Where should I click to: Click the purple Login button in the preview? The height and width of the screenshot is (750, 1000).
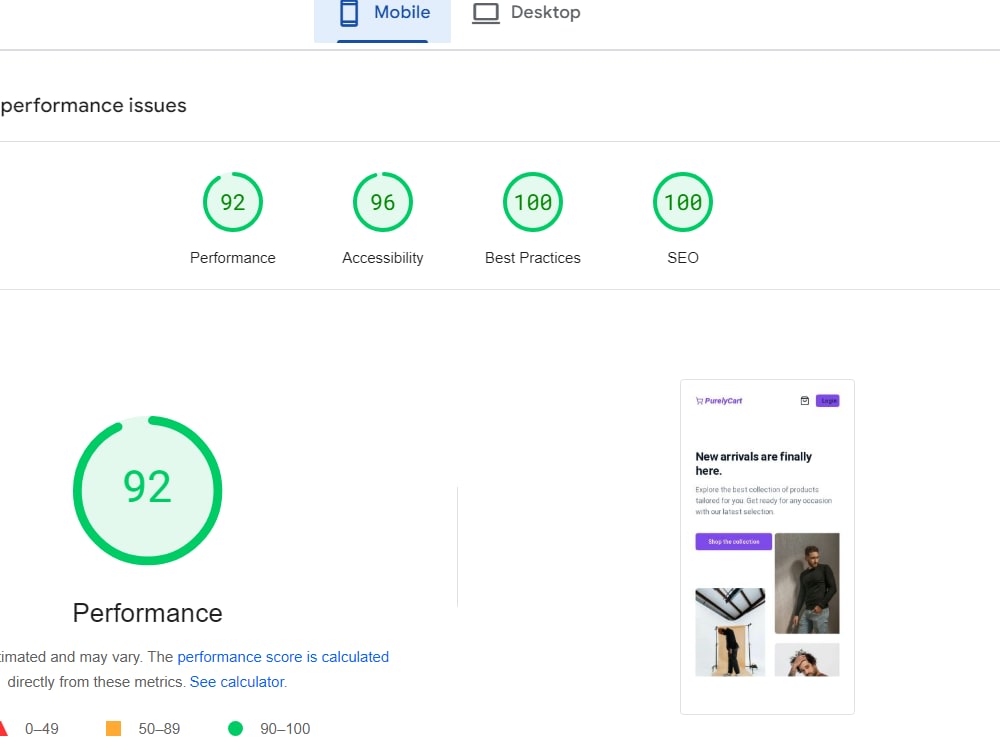(x=828, y=401)
